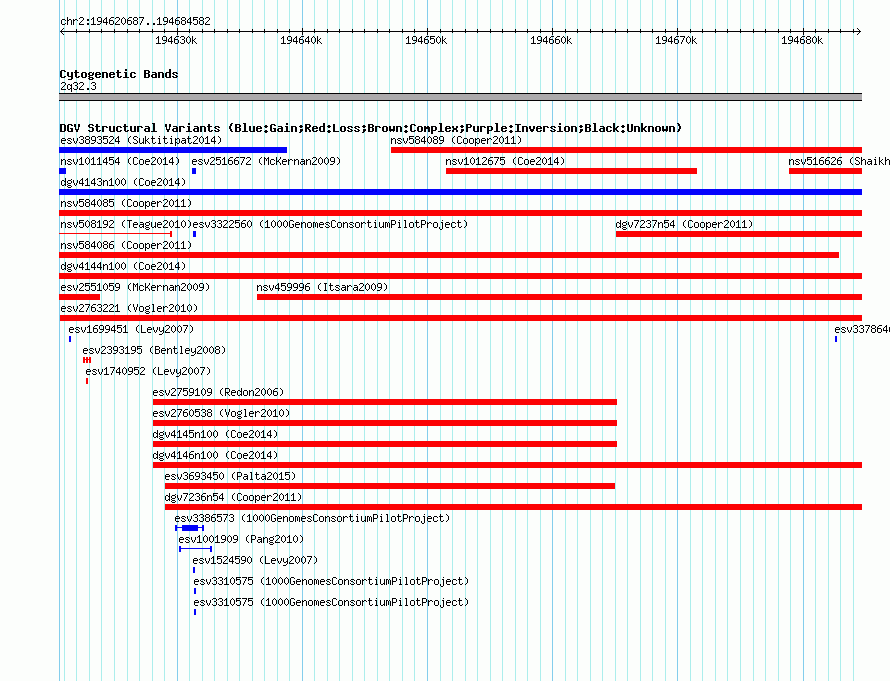Open variant dgv4144n100 (Coe2014) label
The image size is (890, 681).
[123, 266]
